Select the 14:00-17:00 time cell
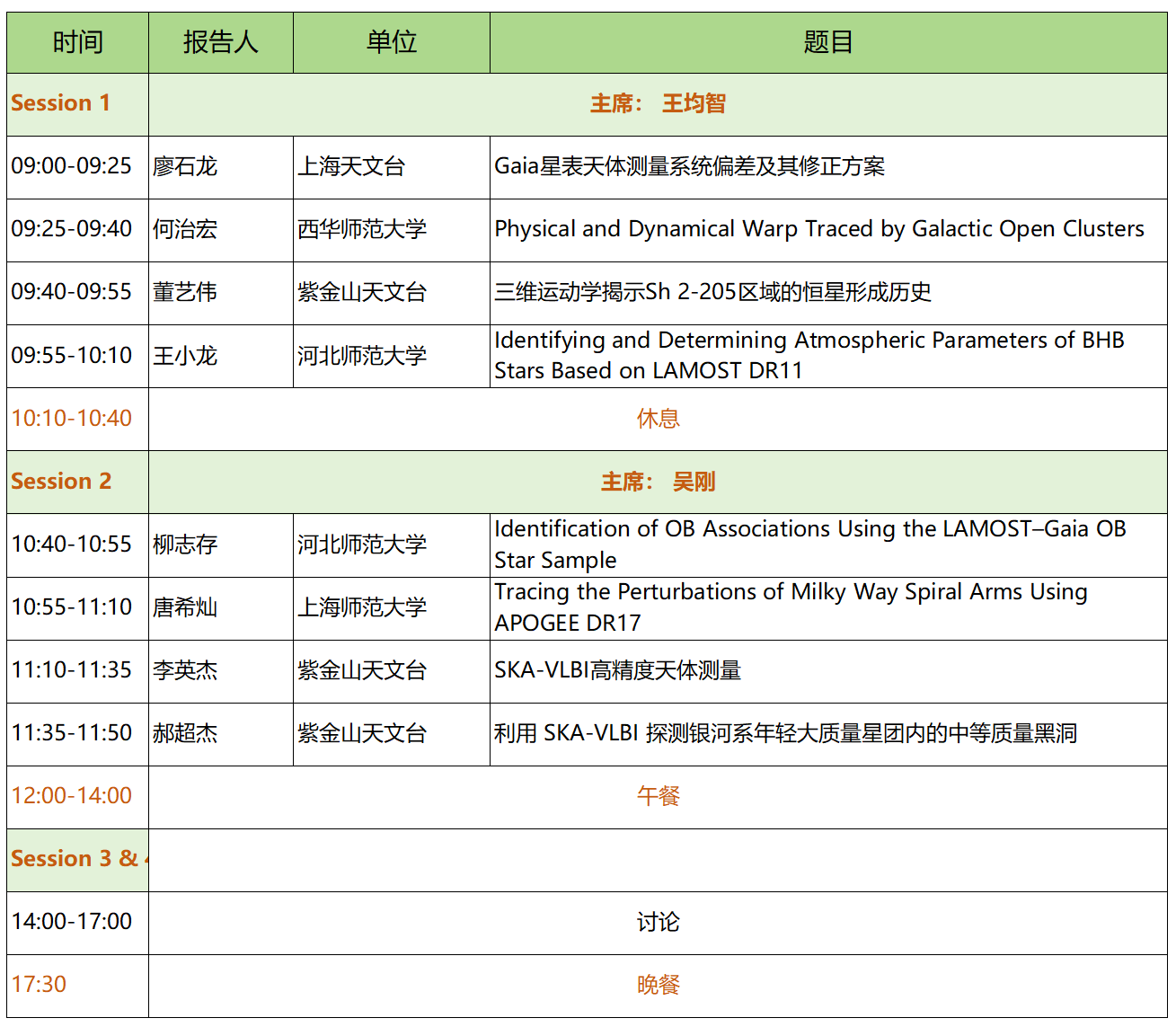This screenshot has height=1027, width=1176. point(72,922)
